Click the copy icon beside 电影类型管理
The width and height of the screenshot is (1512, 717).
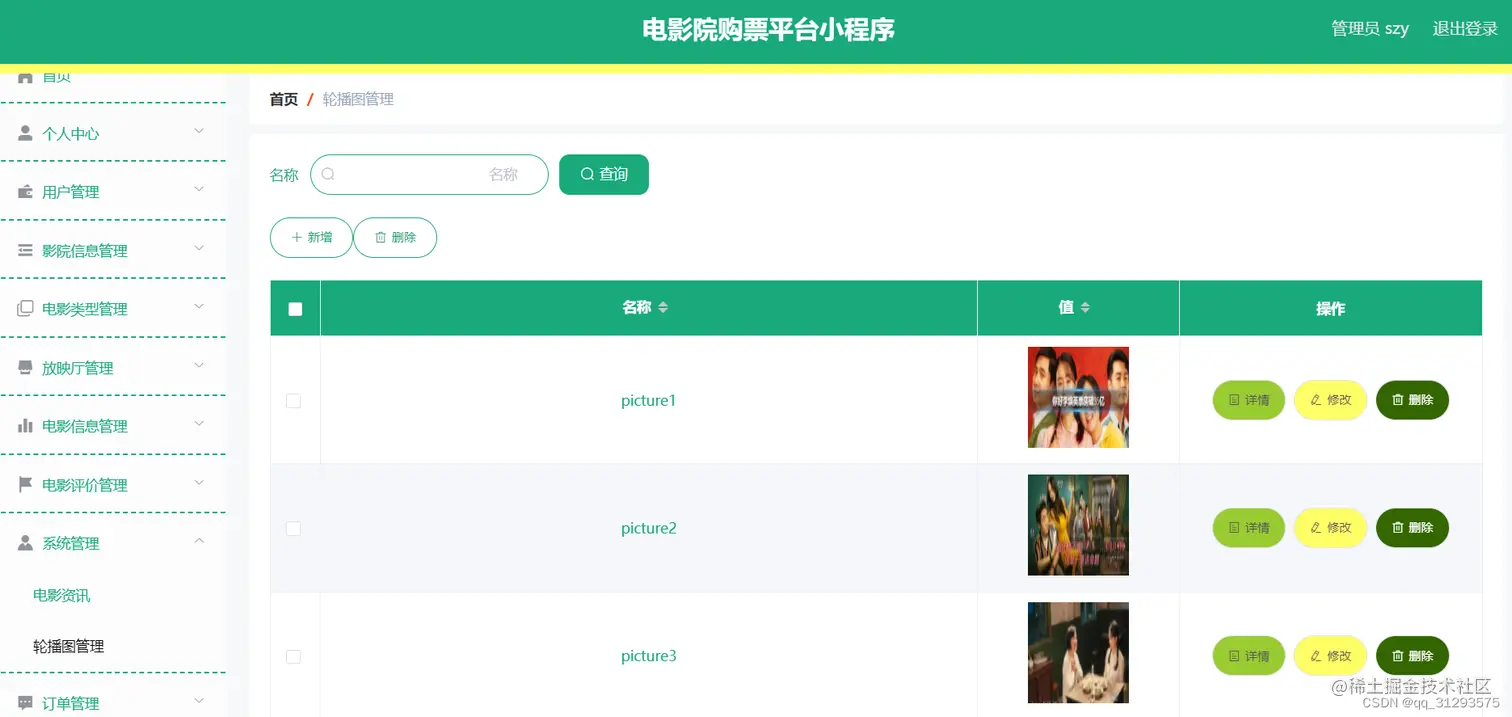(25, 308)
